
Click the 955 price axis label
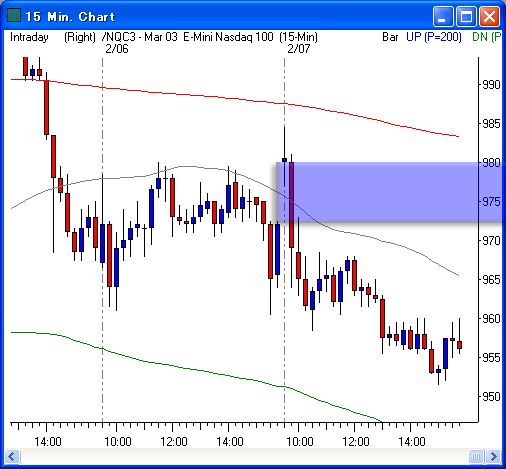(491, 358)
